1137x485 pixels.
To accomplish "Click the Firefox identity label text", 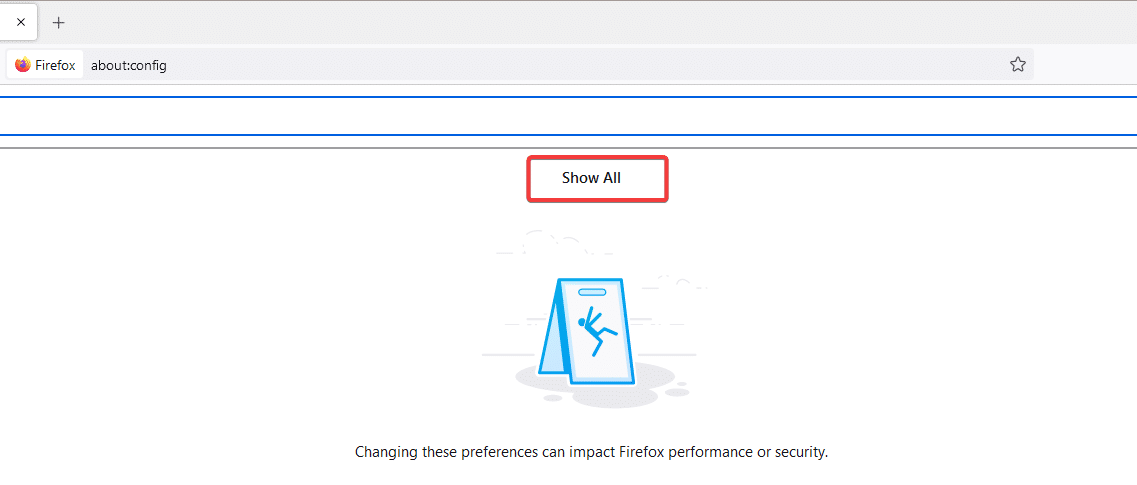I will tap(55, 65).
